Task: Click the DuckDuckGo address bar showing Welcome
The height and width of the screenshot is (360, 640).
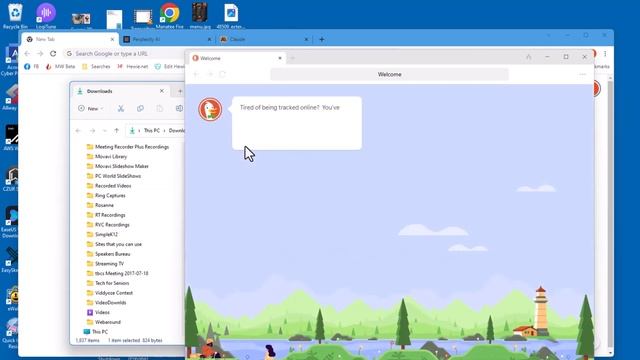Action: pyautogui.click(x=389, y=74)
